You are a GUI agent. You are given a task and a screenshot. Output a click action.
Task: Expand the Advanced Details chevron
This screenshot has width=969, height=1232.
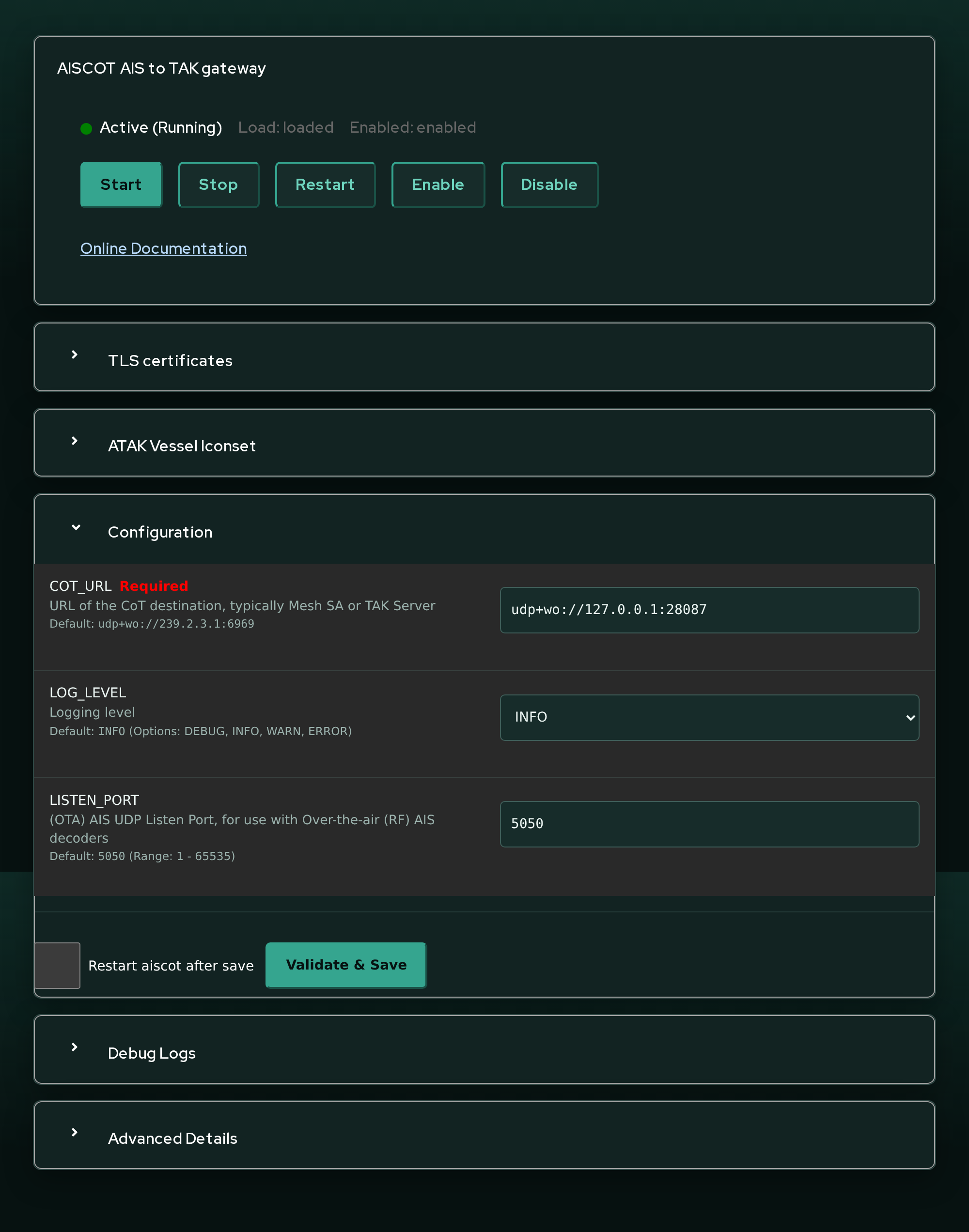pos(74,1132)
